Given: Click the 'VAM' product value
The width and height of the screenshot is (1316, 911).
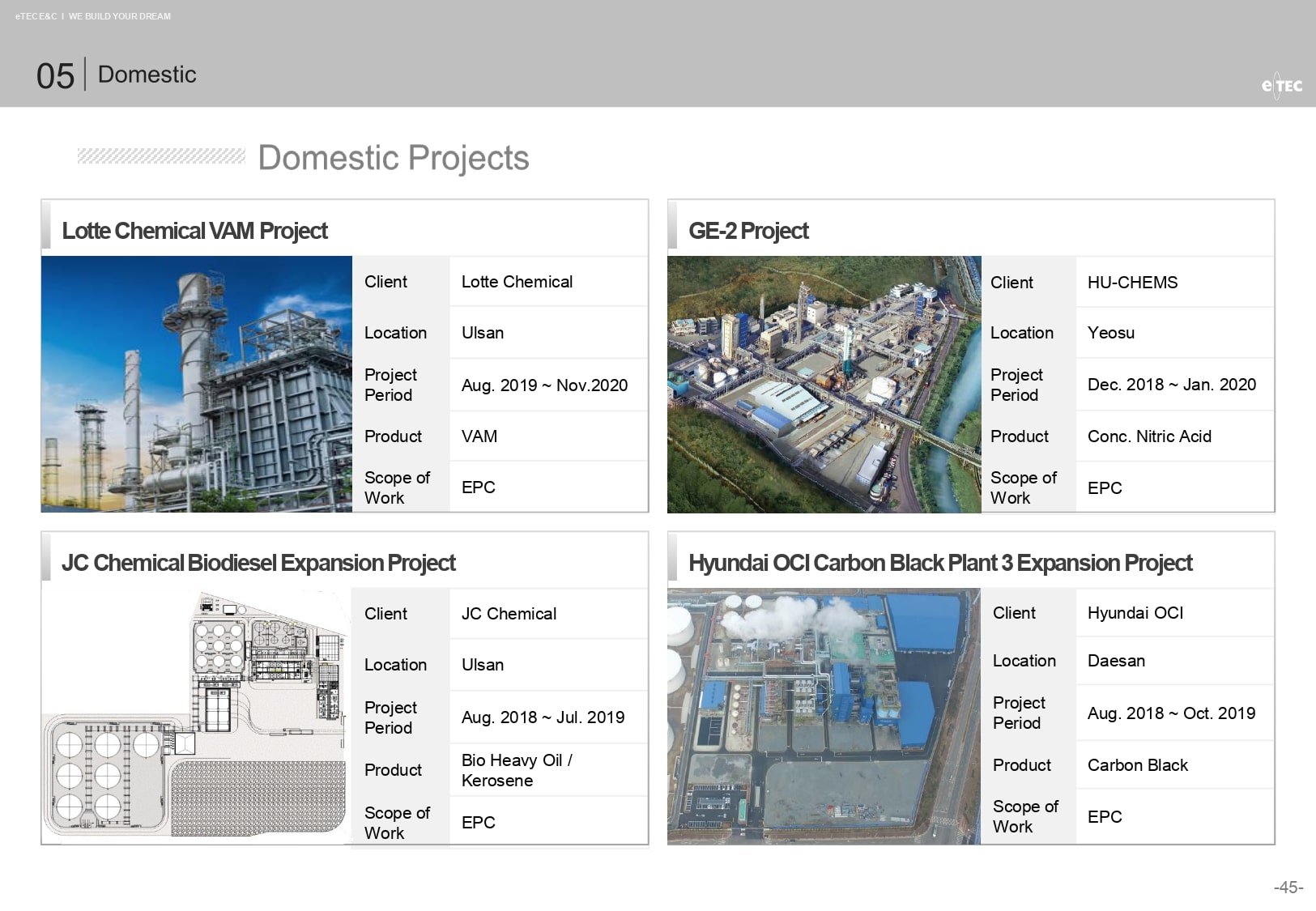Looking at the screenshot, I should click(479, 436).
